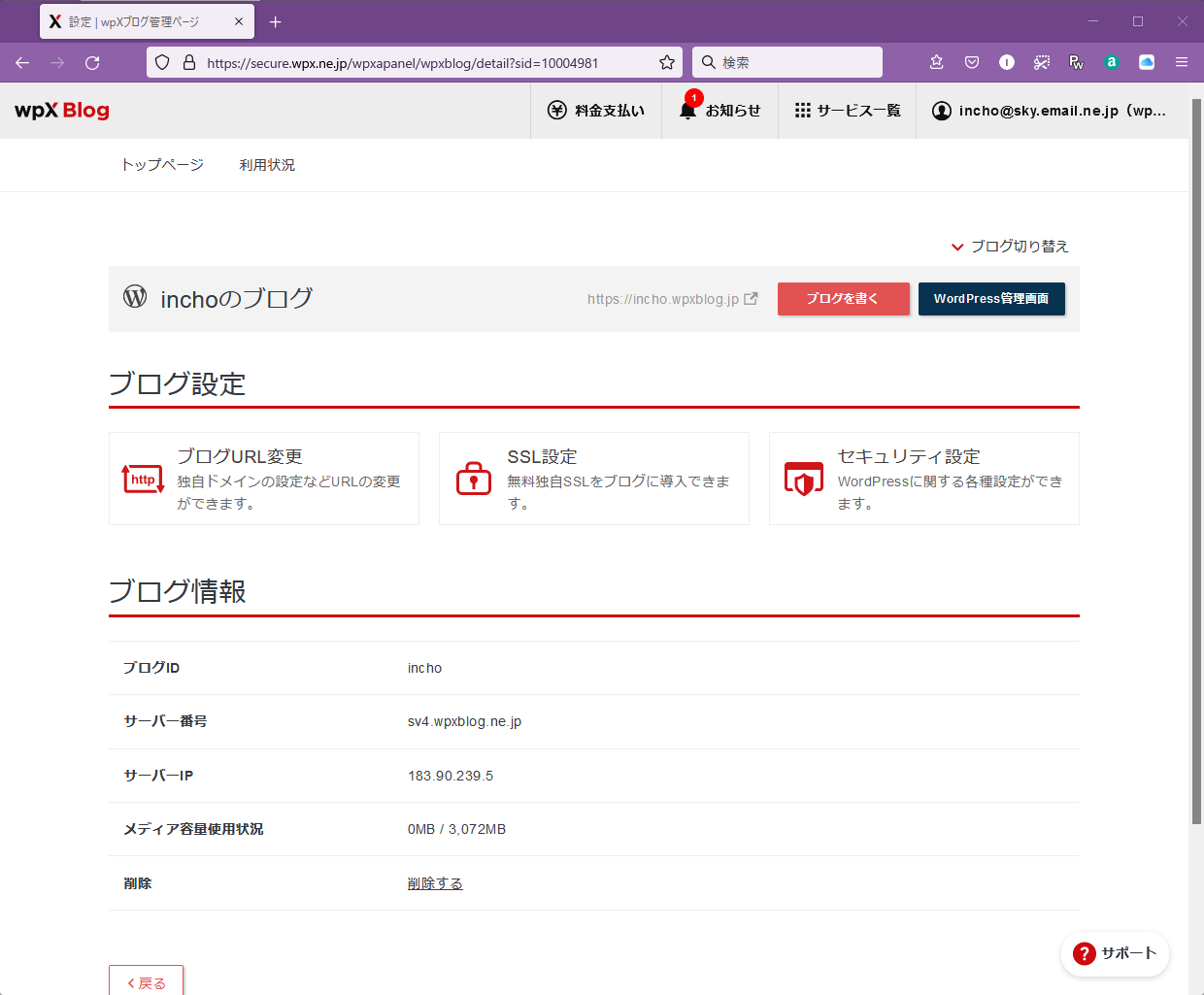Viewport: 1204px width, 995px height.
Task: Click the white circular info extension icon
Action: tap(1007, 62)
